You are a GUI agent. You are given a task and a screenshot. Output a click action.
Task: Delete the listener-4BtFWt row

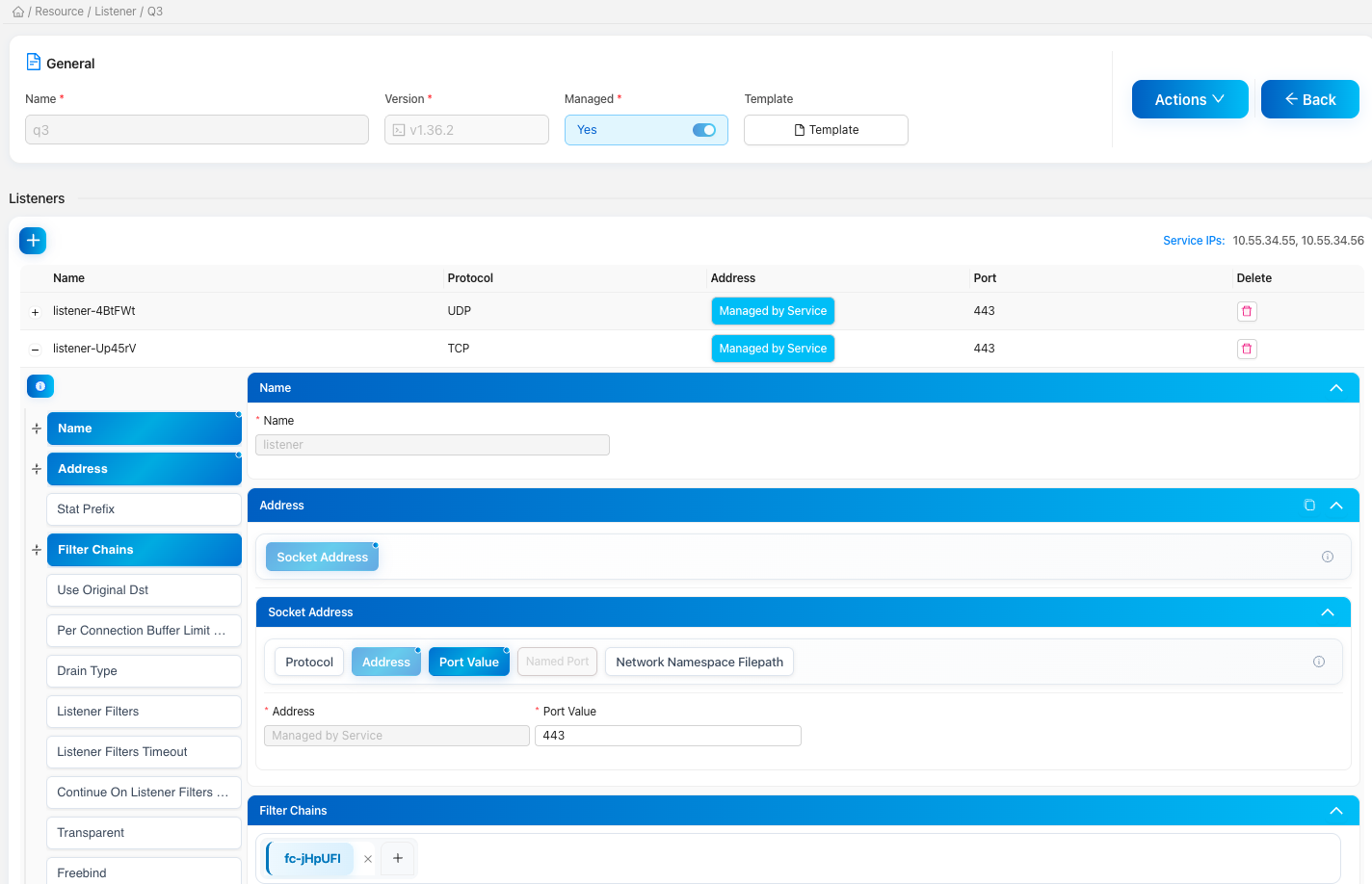point(1247,311)
